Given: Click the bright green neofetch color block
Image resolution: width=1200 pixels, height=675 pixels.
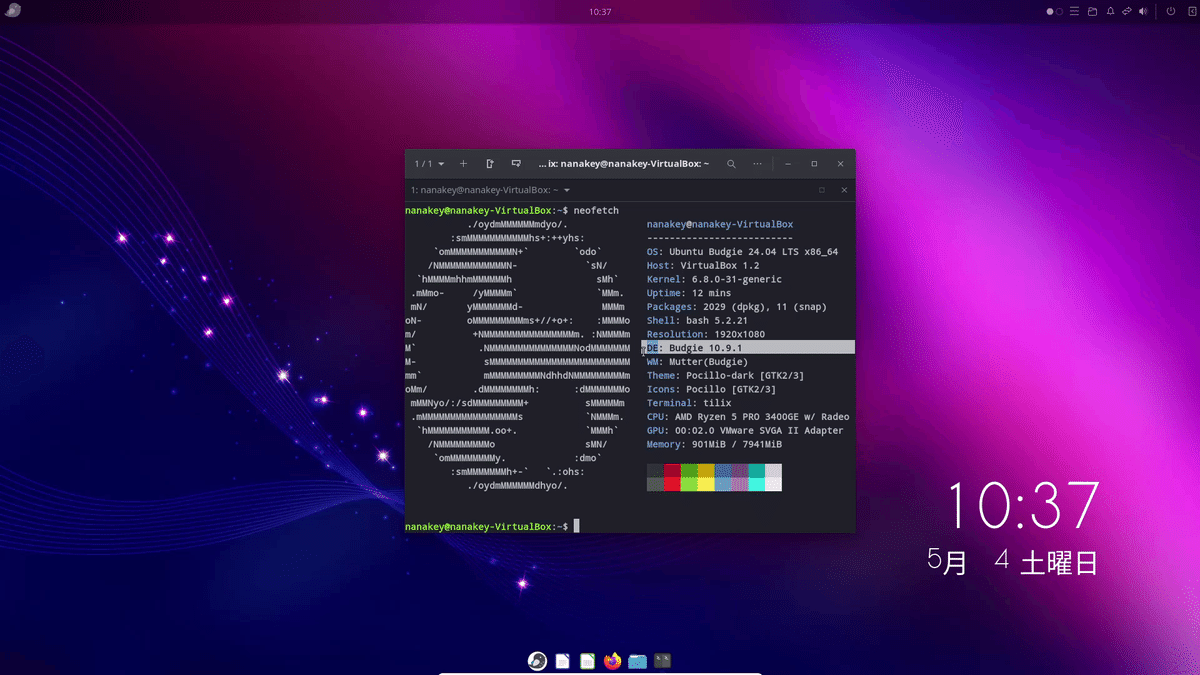Looking at the screenshot, I should point(689,484).
